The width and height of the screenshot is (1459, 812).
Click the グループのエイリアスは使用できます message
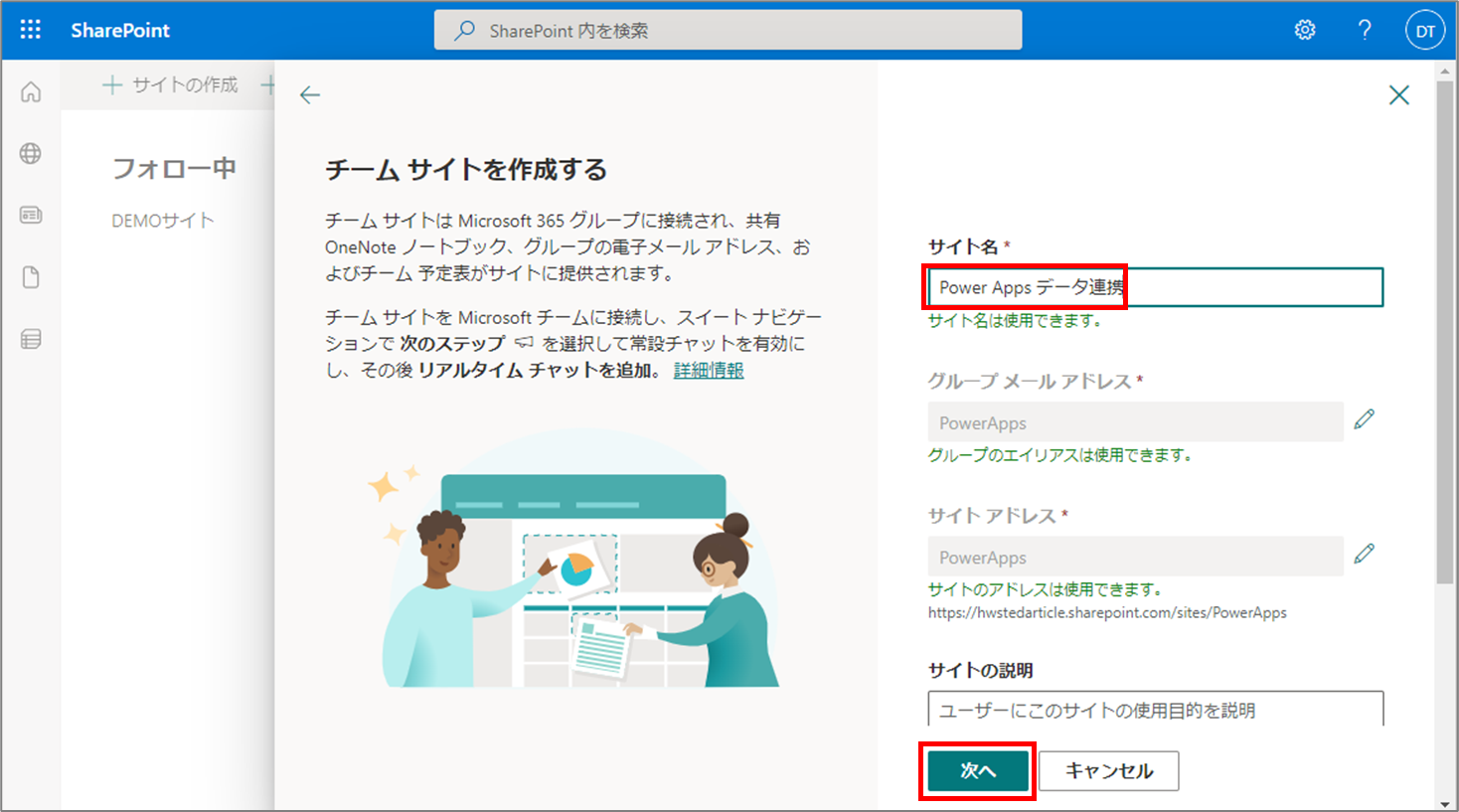coord(1059,455)
